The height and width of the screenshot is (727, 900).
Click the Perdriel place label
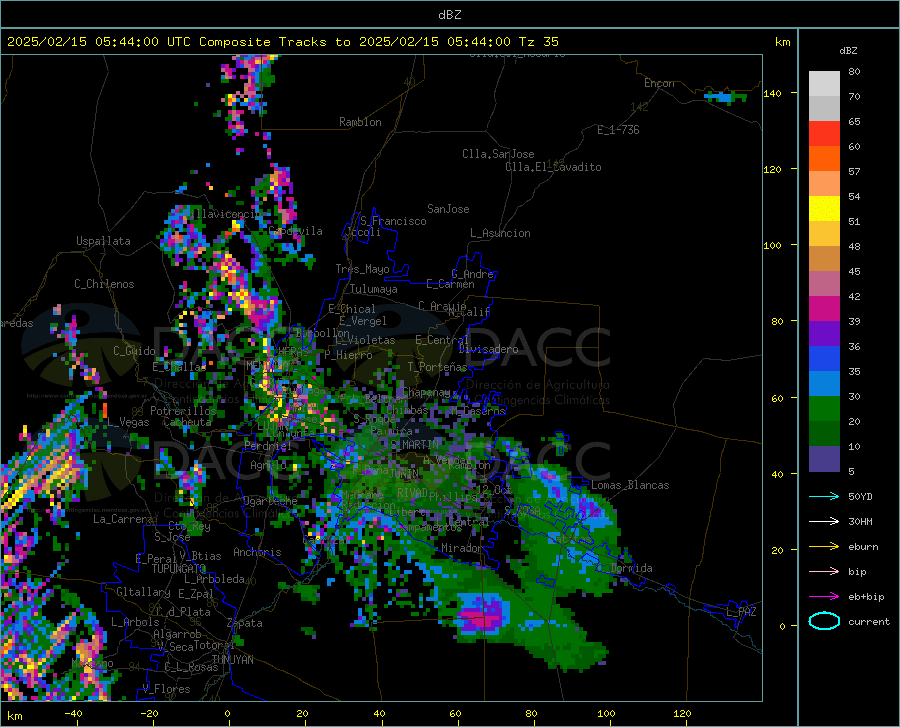267,445
